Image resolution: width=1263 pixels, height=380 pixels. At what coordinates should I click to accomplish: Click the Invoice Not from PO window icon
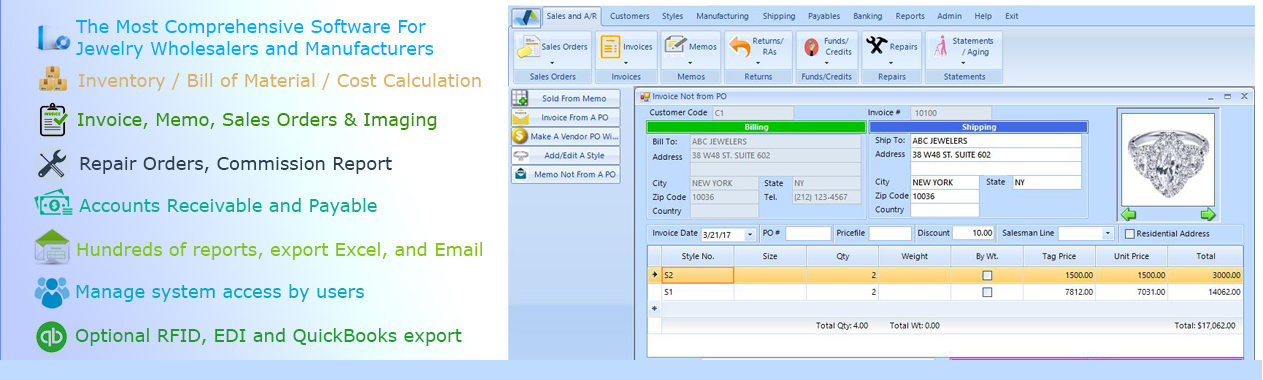645,97
